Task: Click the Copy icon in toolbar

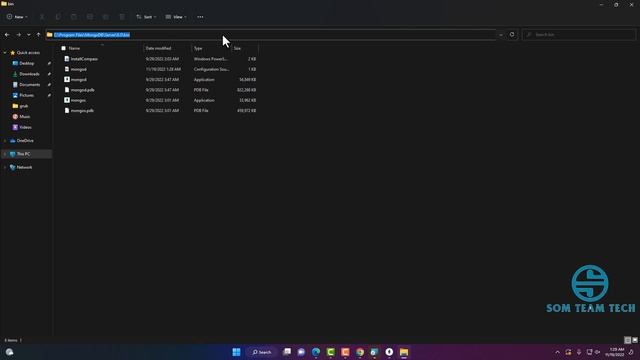Action: click(x=58, y=17)
